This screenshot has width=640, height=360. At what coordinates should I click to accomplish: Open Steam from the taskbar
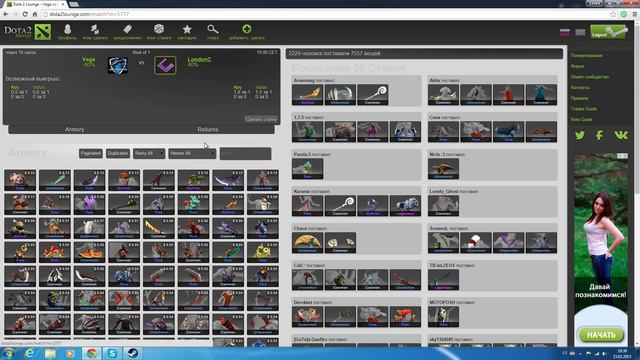coord(132,353)
